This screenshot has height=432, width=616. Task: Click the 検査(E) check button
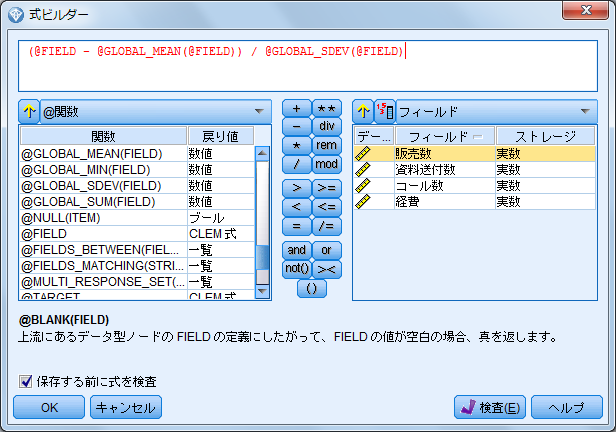coord(490,407)
